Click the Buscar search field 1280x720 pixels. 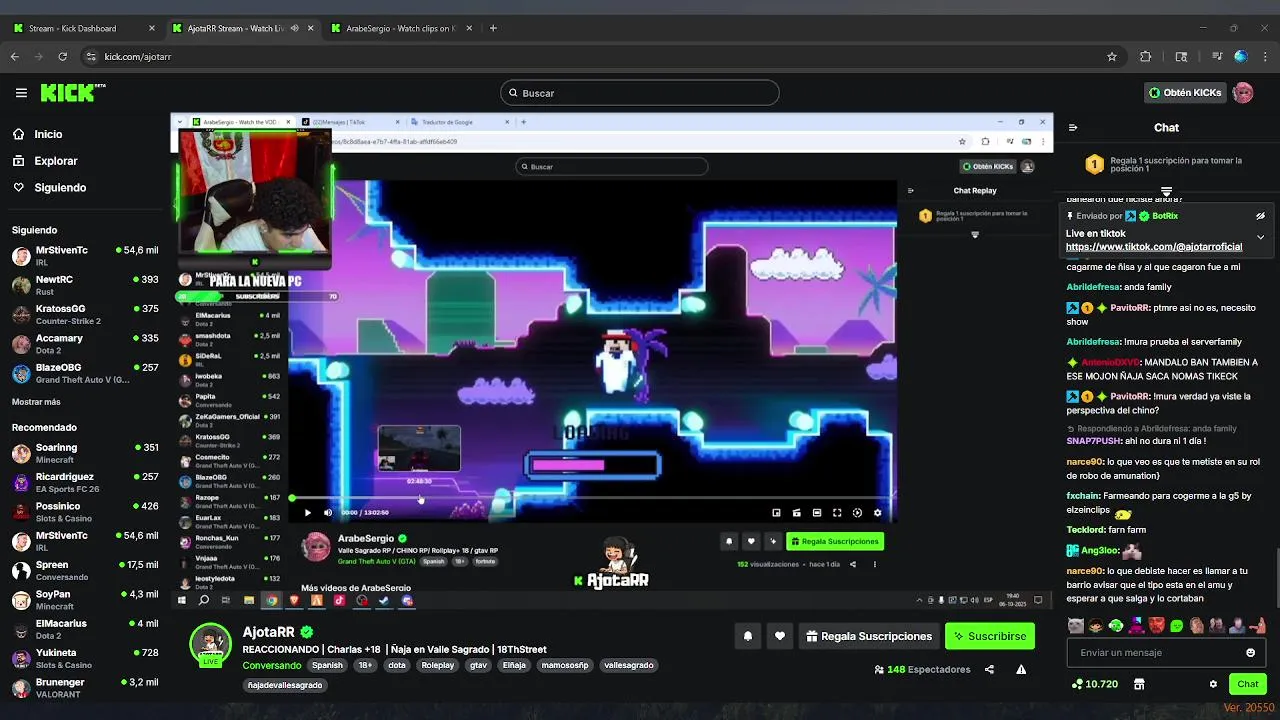(640, 93)
